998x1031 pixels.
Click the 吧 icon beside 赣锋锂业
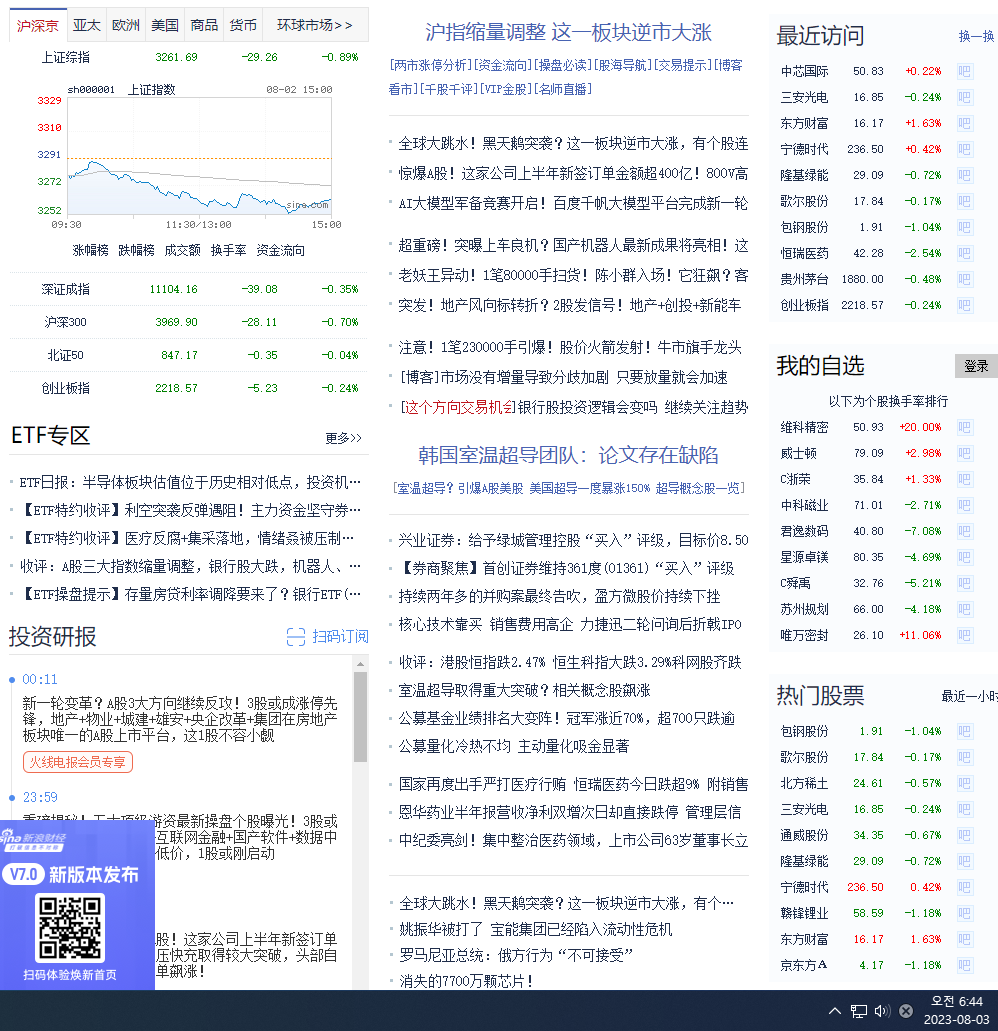coord(964,913)
